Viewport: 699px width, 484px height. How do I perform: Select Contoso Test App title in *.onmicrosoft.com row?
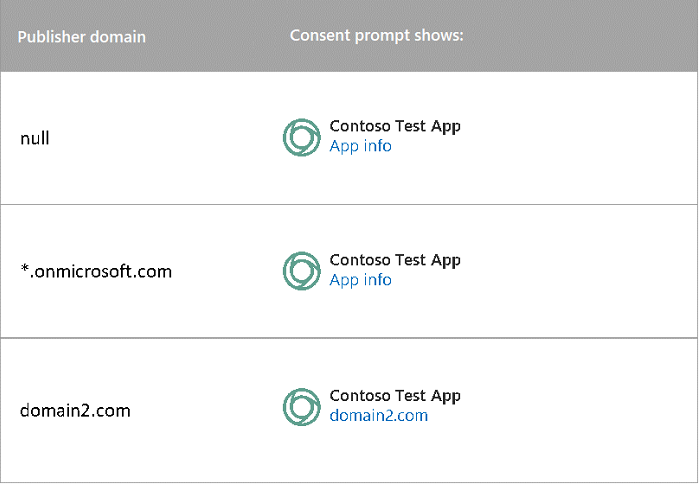coord(395,260)
